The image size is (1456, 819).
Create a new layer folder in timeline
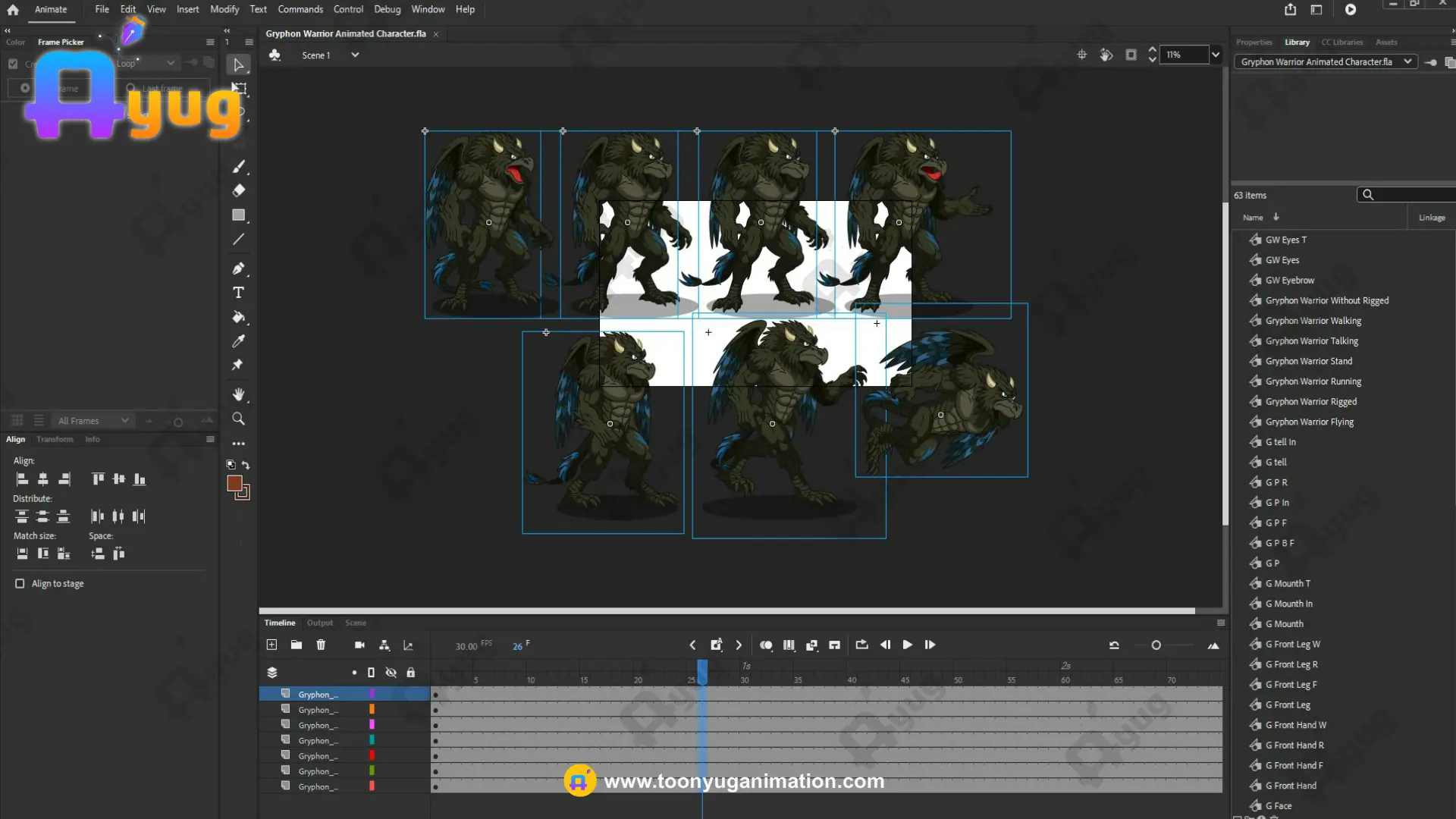[297, 645]
